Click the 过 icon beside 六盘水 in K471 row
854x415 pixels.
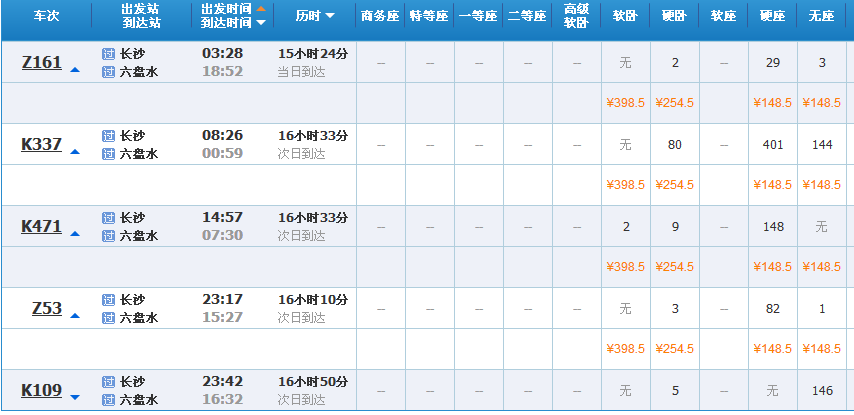(x=108, y=236)
